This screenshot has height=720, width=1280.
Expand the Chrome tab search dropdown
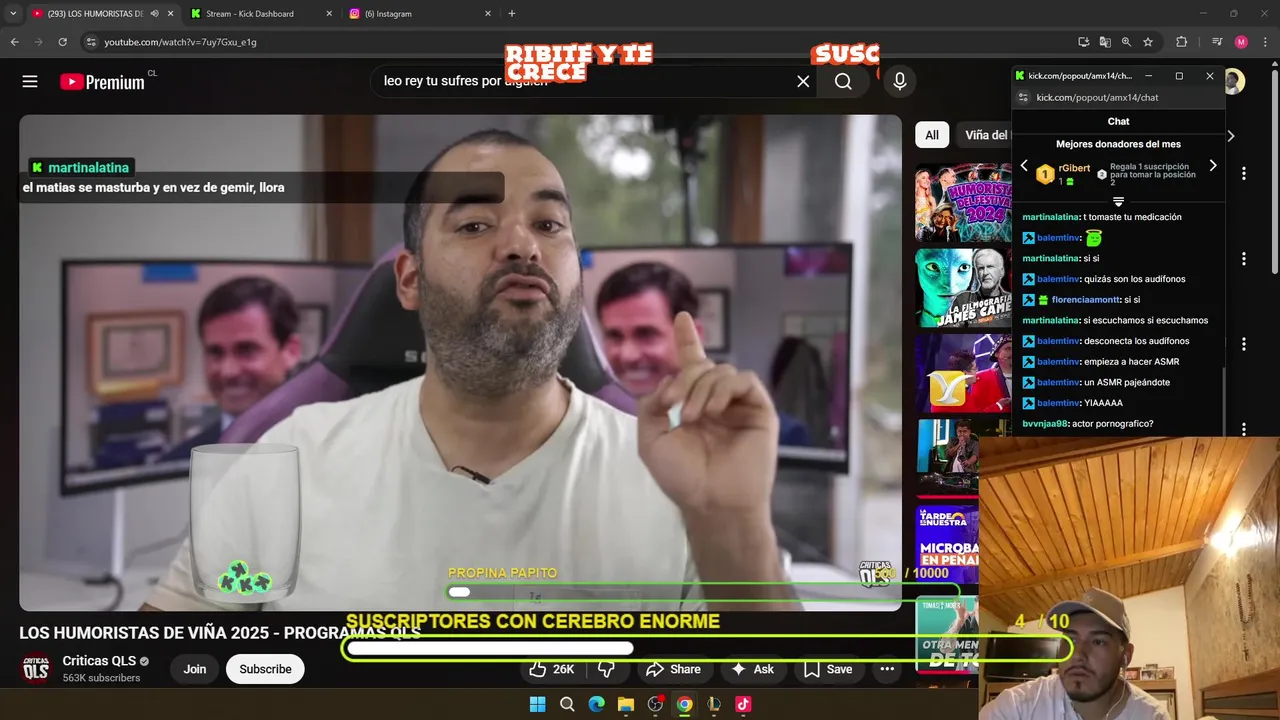click(x=13, y=14)
